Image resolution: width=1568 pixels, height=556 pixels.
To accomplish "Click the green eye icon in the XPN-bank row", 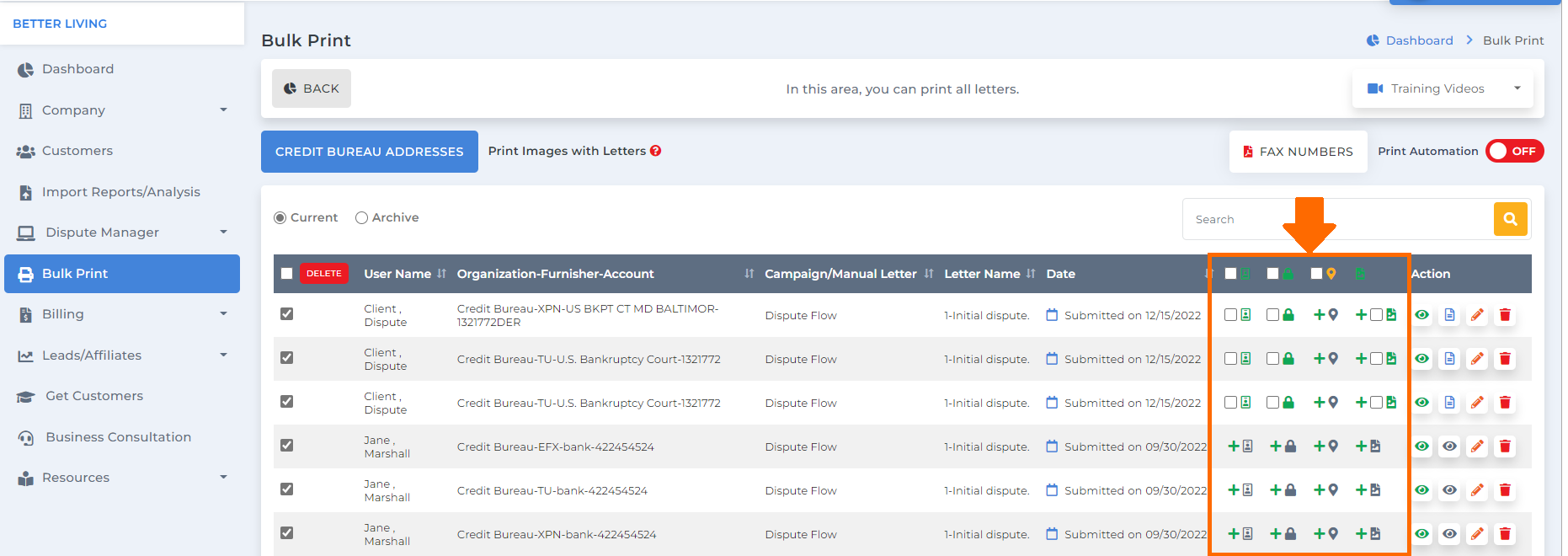I will (x=1421, y=534).
